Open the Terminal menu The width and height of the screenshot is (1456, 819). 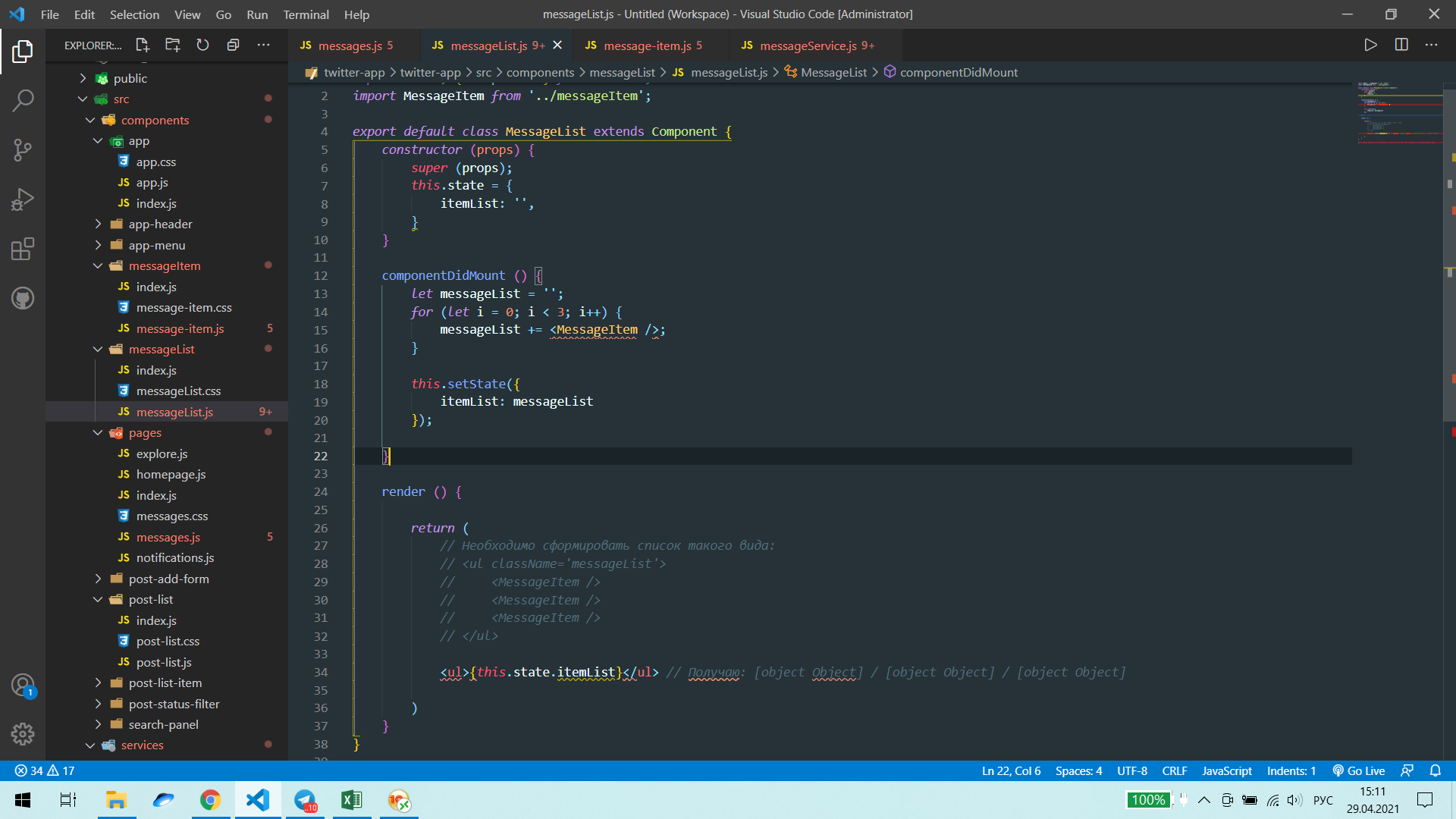(x=306, y=14)
